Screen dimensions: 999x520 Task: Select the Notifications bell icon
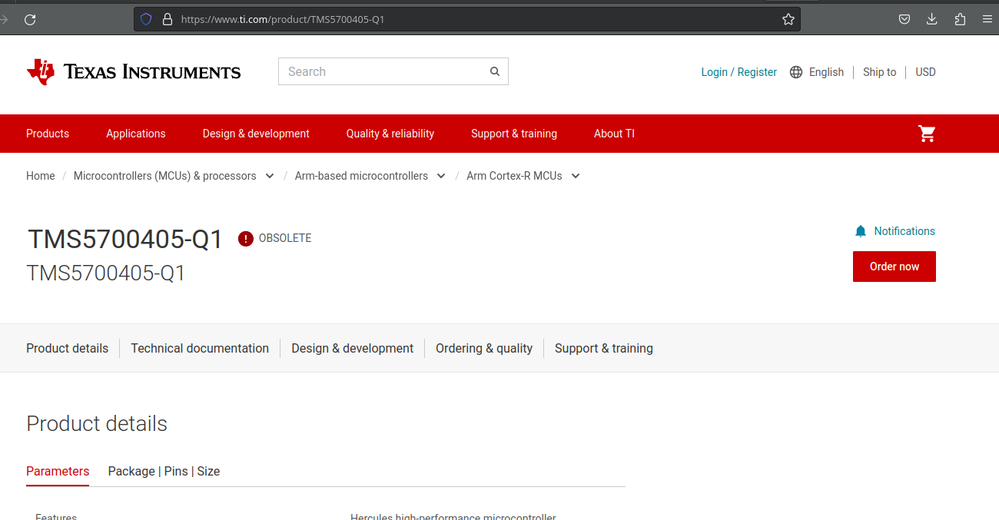click(x=860, y=231)
